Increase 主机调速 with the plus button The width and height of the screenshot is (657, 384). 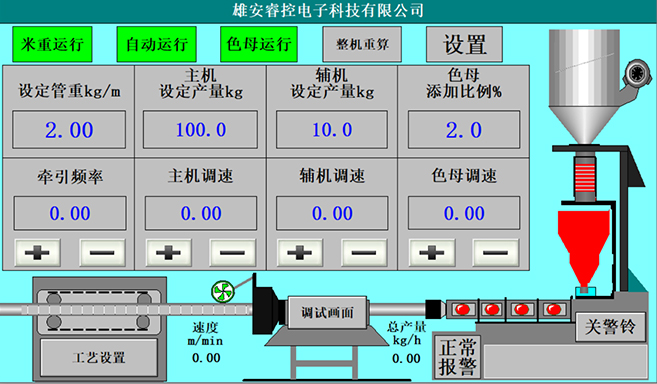(168, 253)
